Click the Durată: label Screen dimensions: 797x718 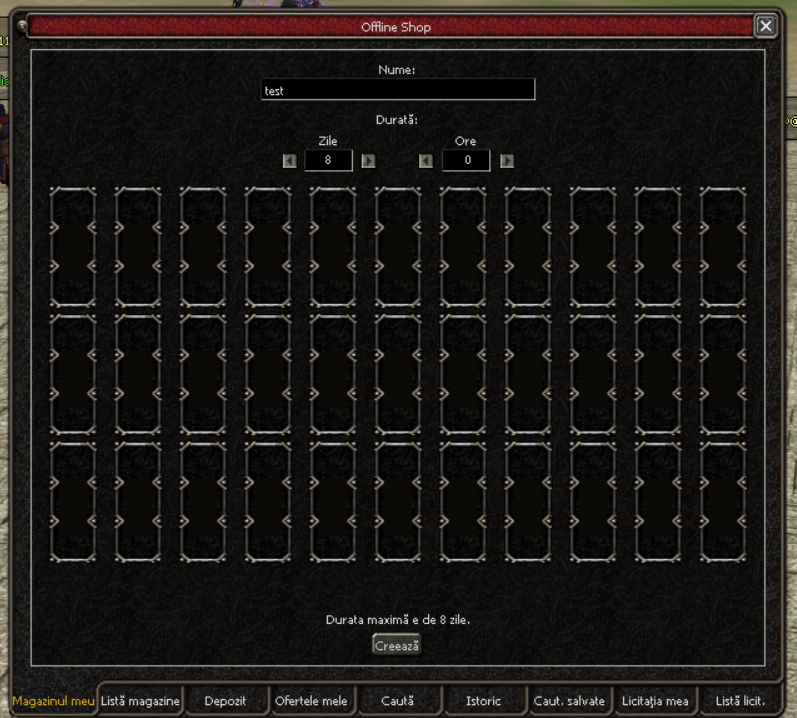click(x=397, y=120)
